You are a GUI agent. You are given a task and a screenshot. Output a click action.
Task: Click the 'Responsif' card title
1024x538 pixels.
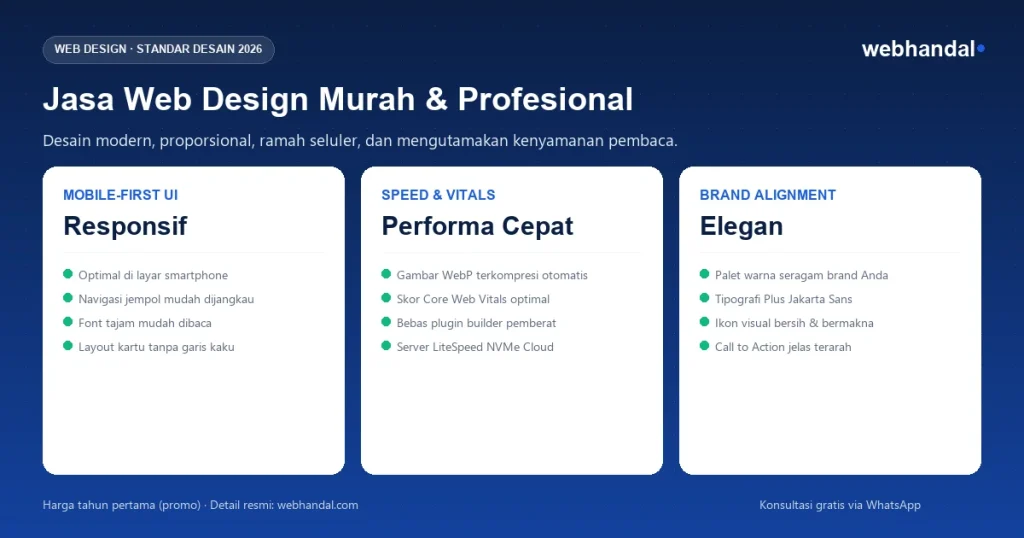125,226
